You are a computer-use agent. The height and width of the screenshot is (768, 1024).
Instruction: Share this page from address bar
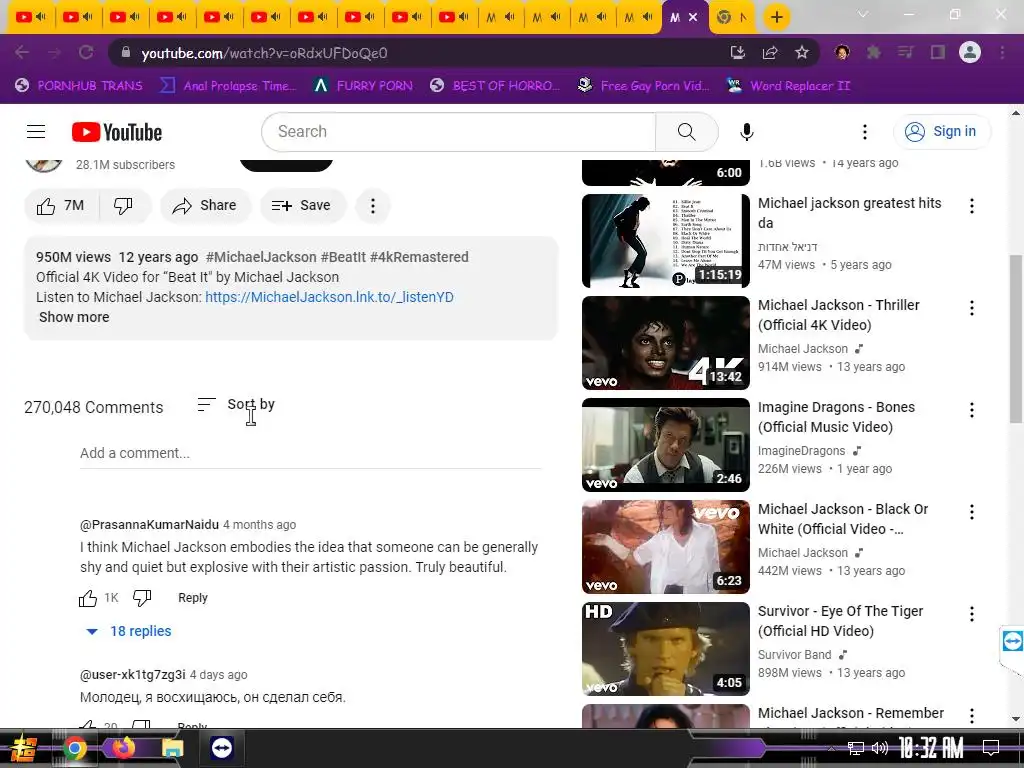[770, 53]
